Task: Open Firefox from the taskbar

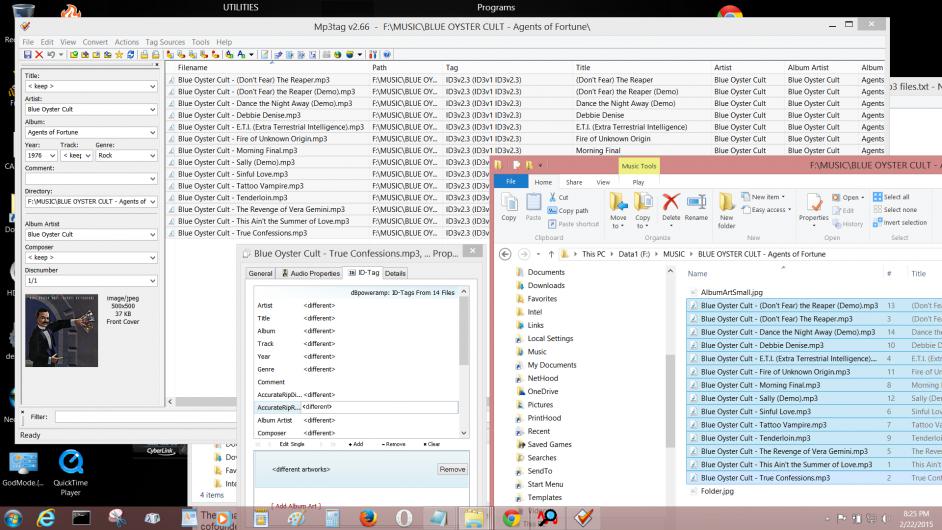Action: [x=368, y=518]
